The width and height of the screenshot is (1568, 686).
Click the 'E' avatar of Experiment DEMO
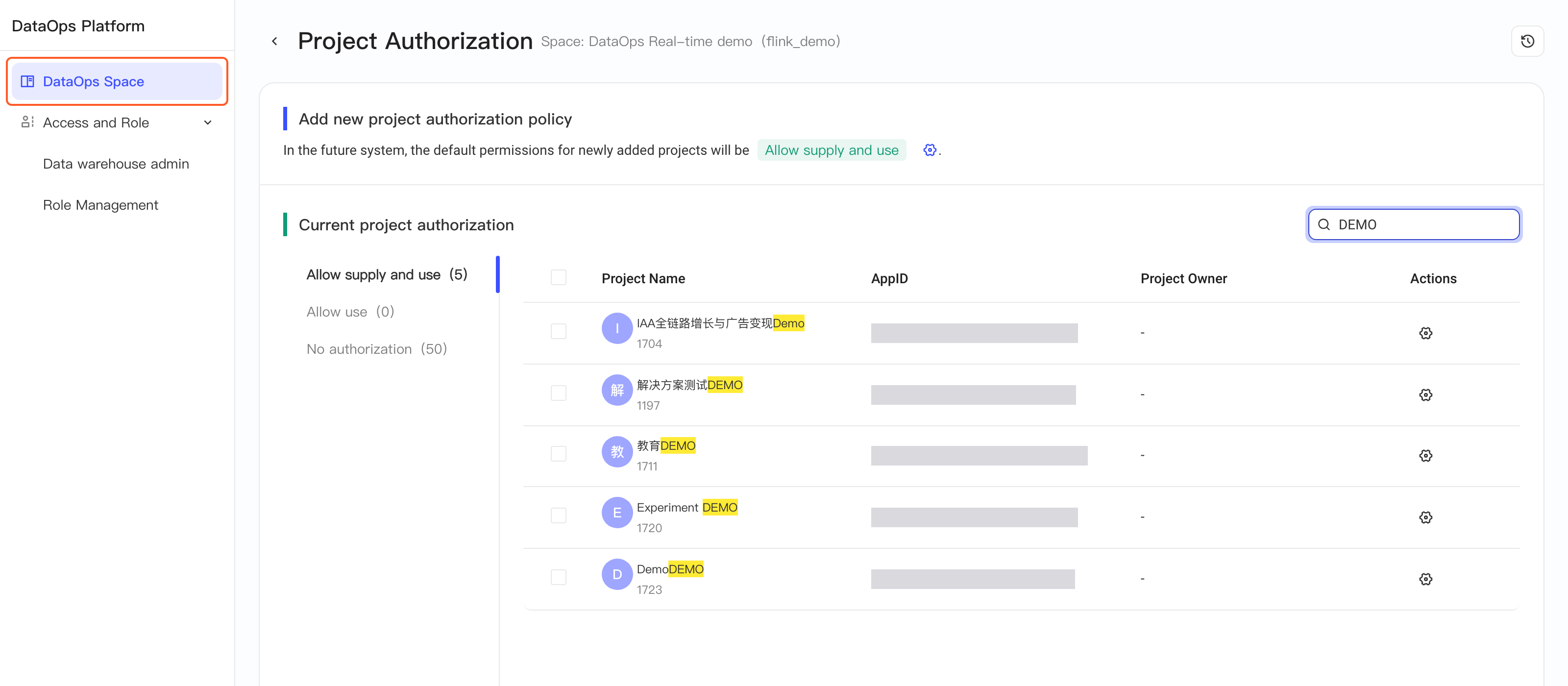pos(616,513)
